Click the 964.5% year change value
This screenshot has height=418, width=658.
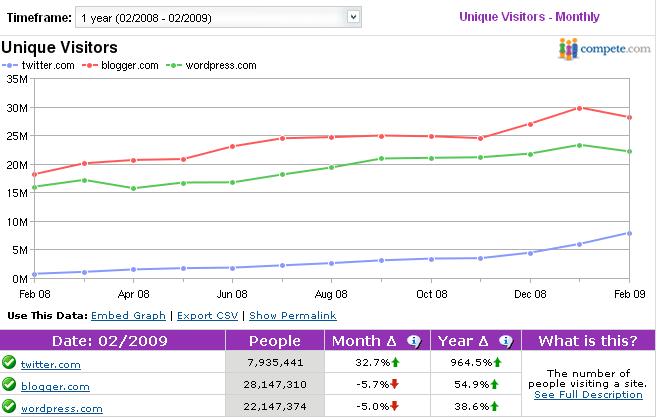coord(471,362)
